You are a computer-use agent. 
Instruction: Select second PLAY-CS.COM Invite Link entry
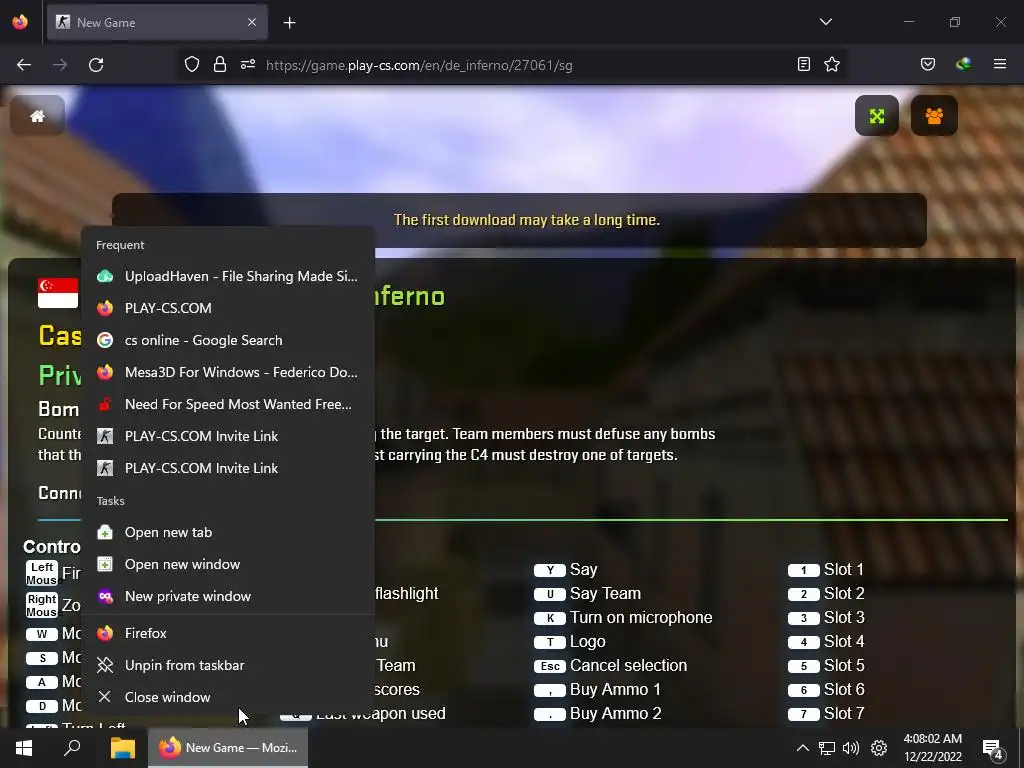pos(228,468)
